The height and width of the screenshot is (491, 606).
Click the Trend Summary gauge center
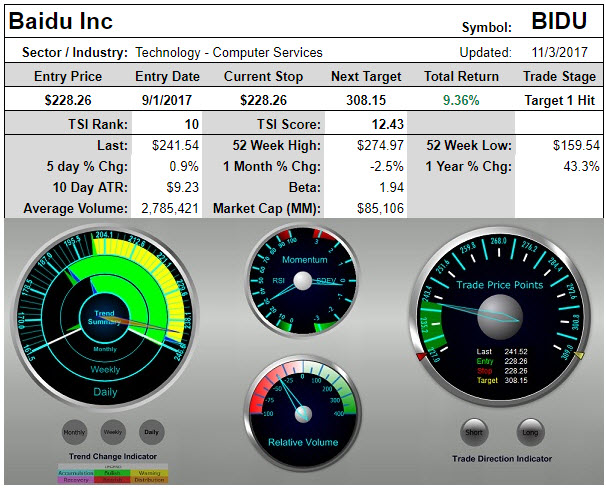click(104, 317)
